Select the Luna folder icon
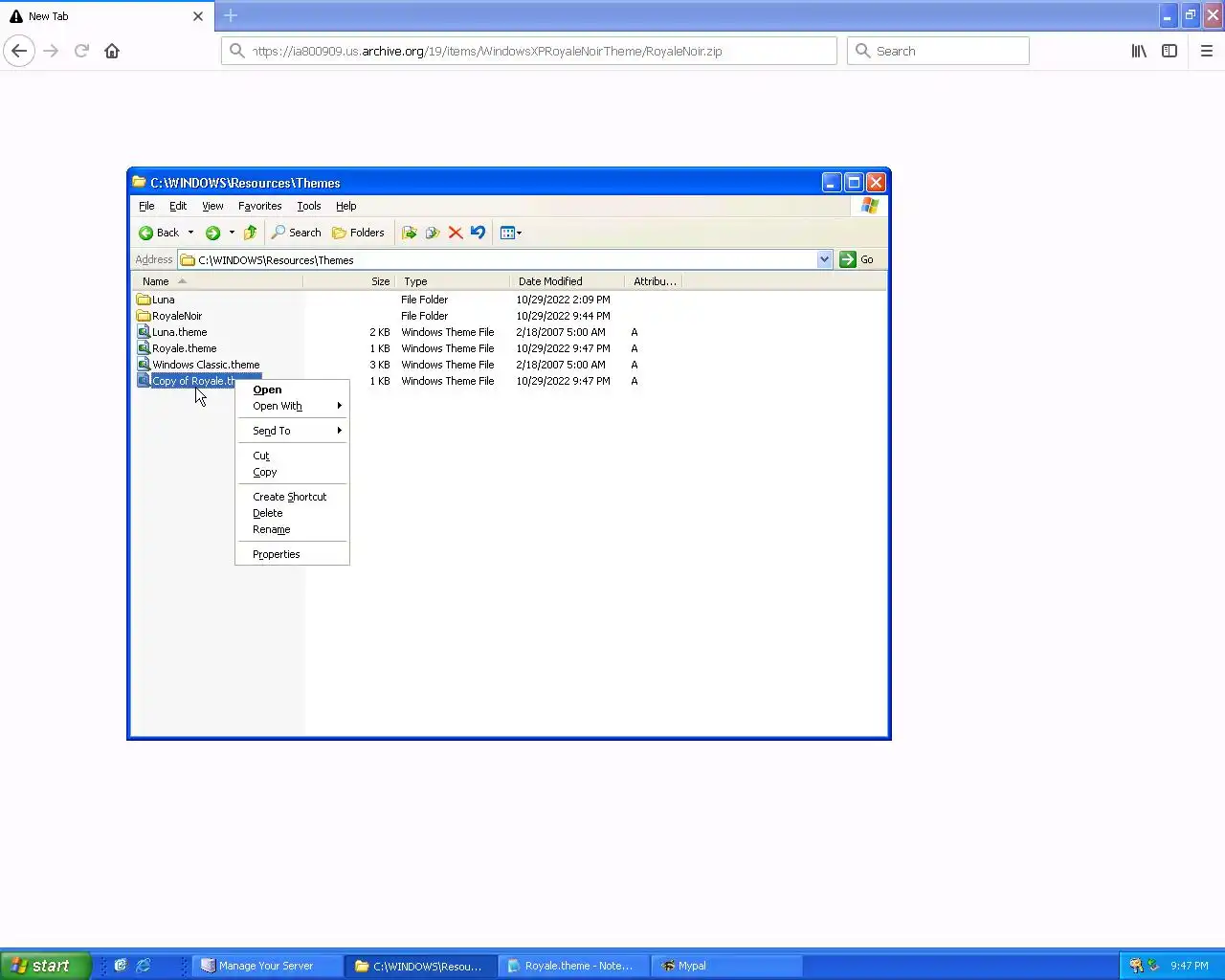Screen dimensions: 1225x980 pyautogui.click(x=144, y=300)
